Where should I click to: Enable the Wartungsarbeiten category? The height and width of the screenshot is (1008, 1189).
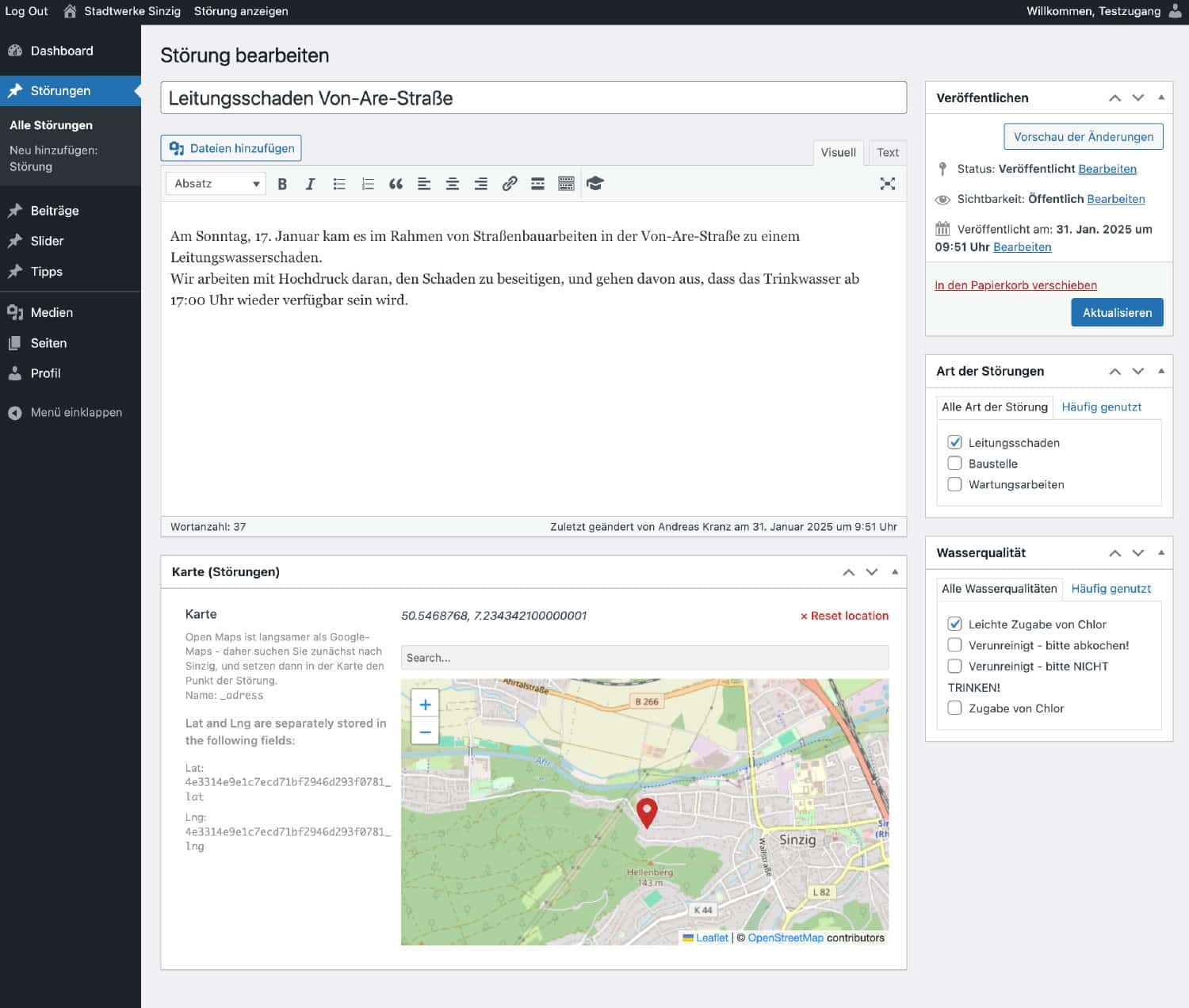(954, 484)
